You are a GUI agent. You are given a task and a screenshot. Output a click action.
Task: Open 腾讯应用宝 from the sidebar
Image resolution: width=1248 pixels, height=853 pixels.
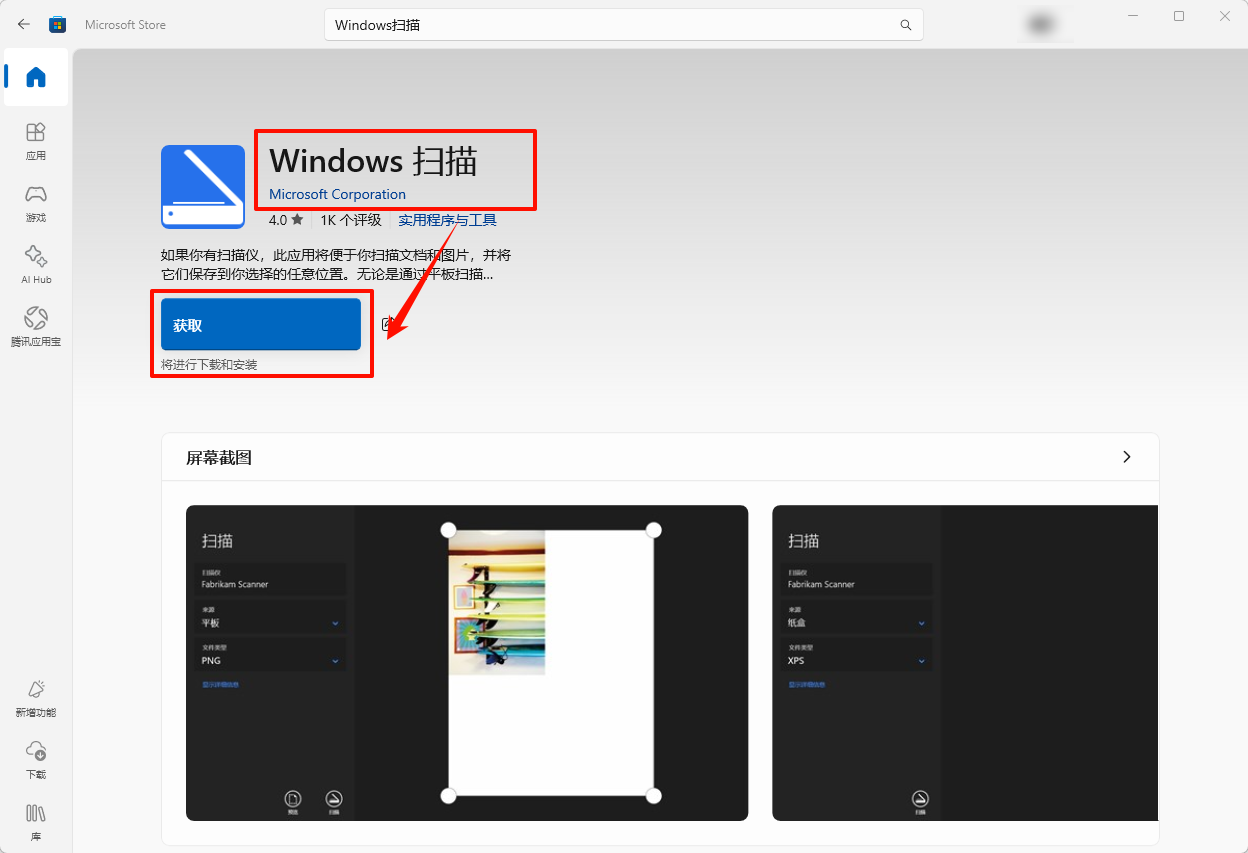click(36, 326)
